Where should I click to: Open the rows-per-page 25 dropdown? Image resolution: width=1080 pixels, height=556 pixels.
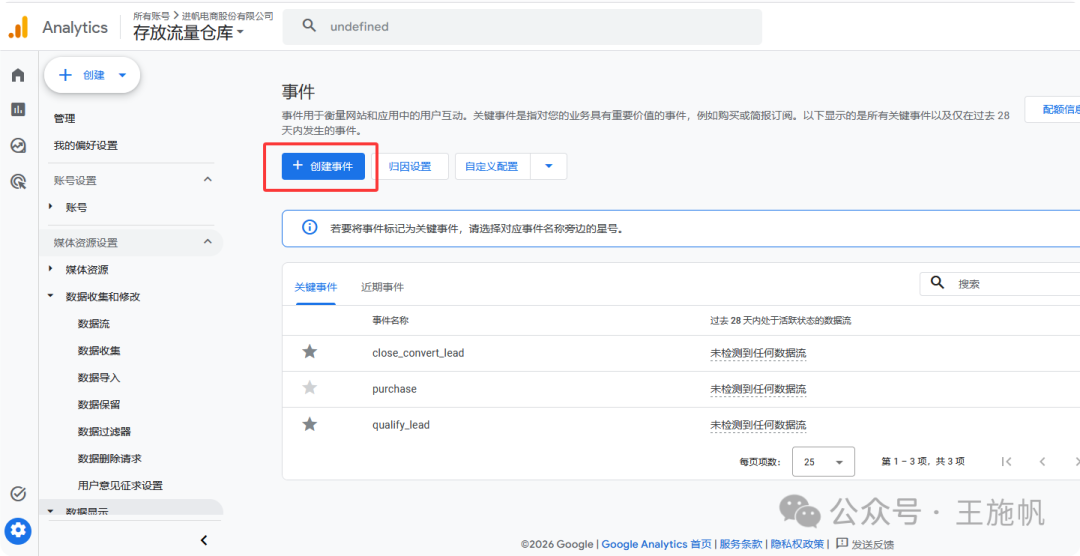point(824,462)
